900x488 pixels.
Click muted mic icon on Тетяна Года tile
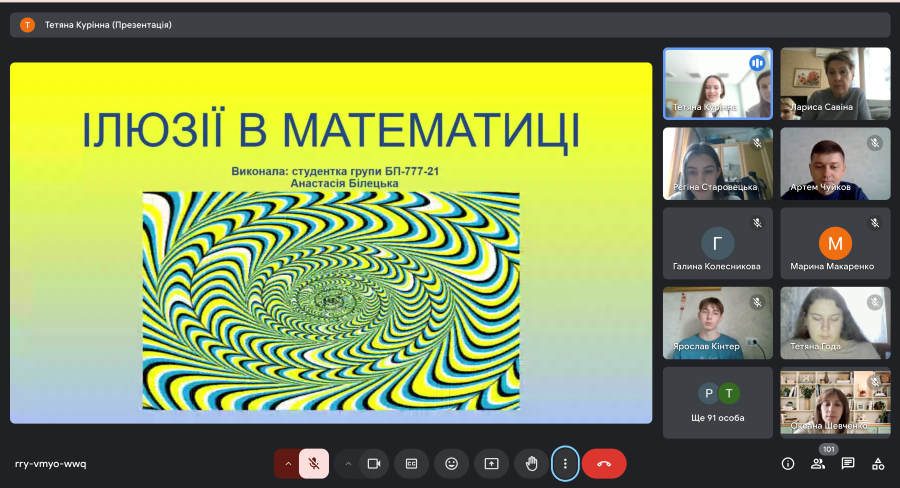(875, 303)
